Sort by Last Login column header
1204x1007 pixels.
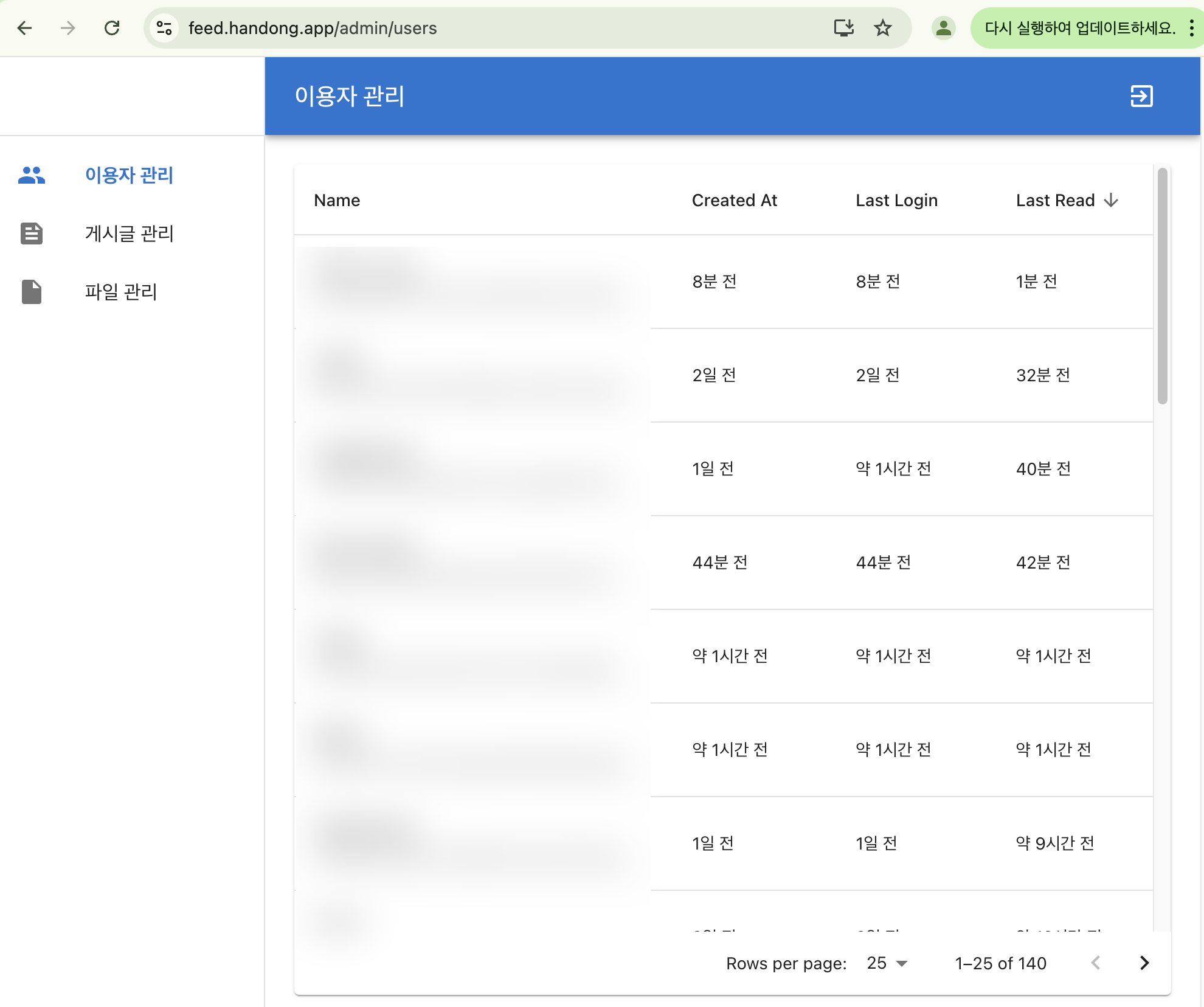tap(896, 201)
